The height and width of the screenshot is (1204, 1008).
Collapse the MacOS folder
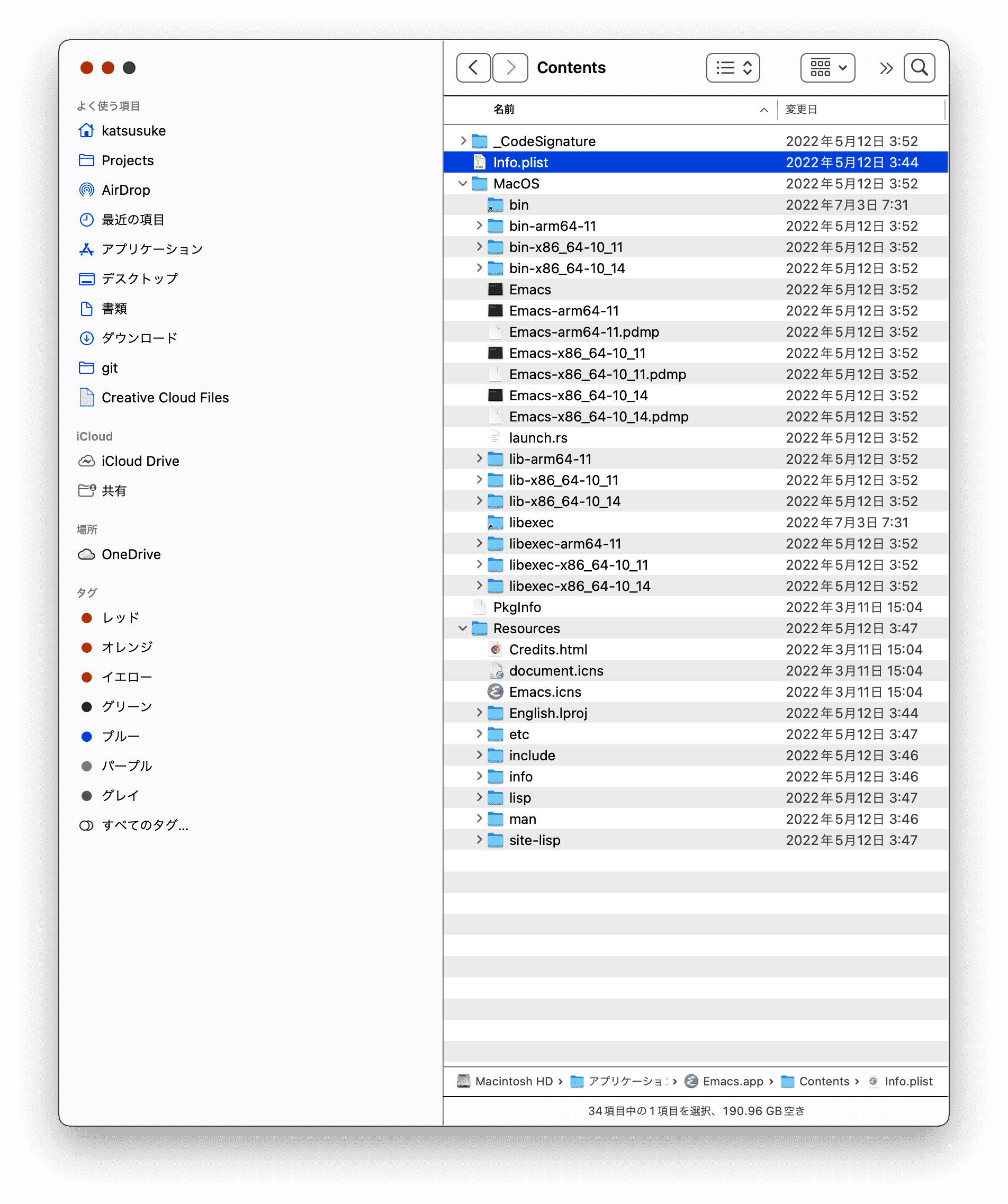point(463,184)
